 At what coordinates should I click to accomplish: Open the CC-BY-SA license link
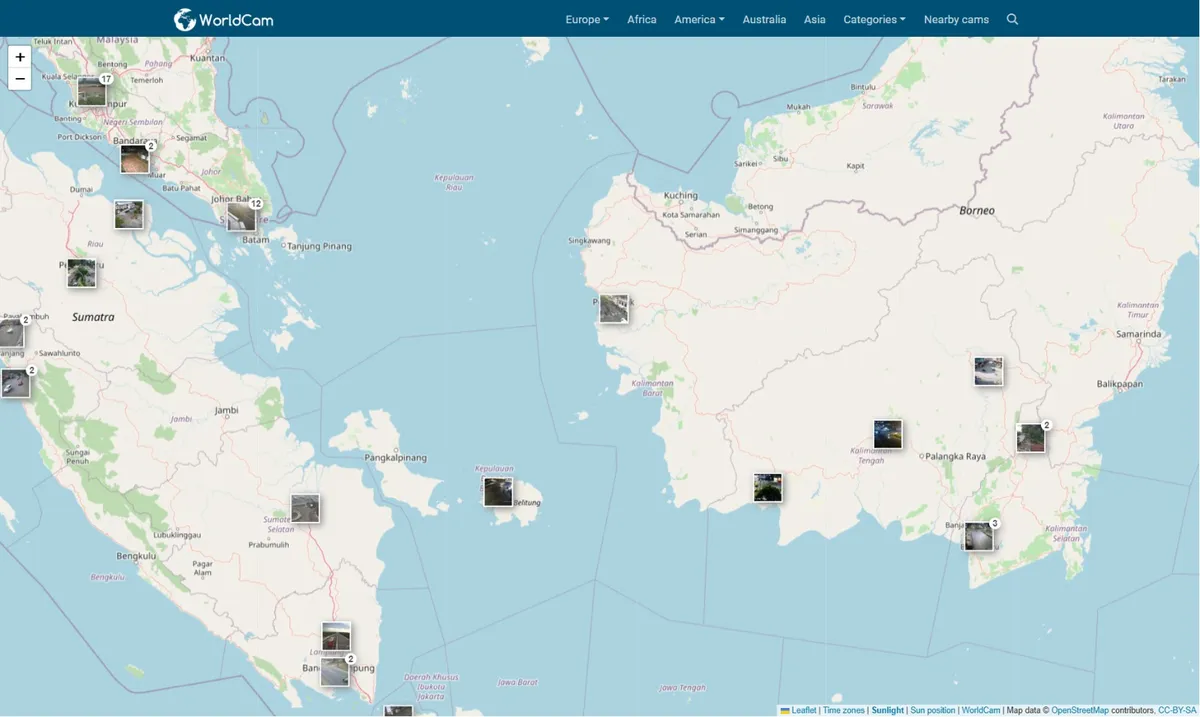click(1177, 710)
